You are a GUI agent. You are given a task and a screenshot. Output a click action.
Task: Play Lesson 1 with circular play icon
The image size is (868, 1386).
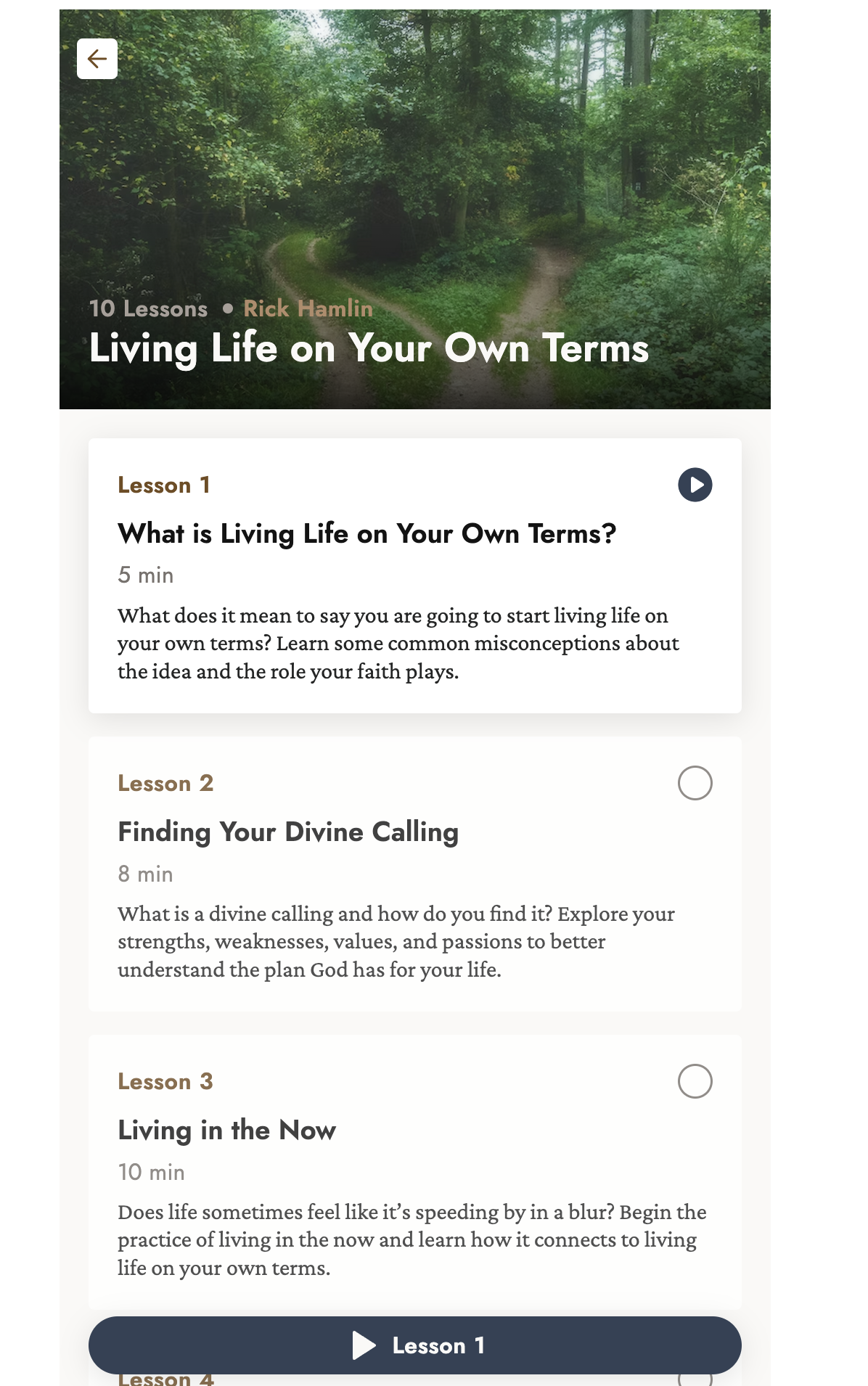[695, 485]
